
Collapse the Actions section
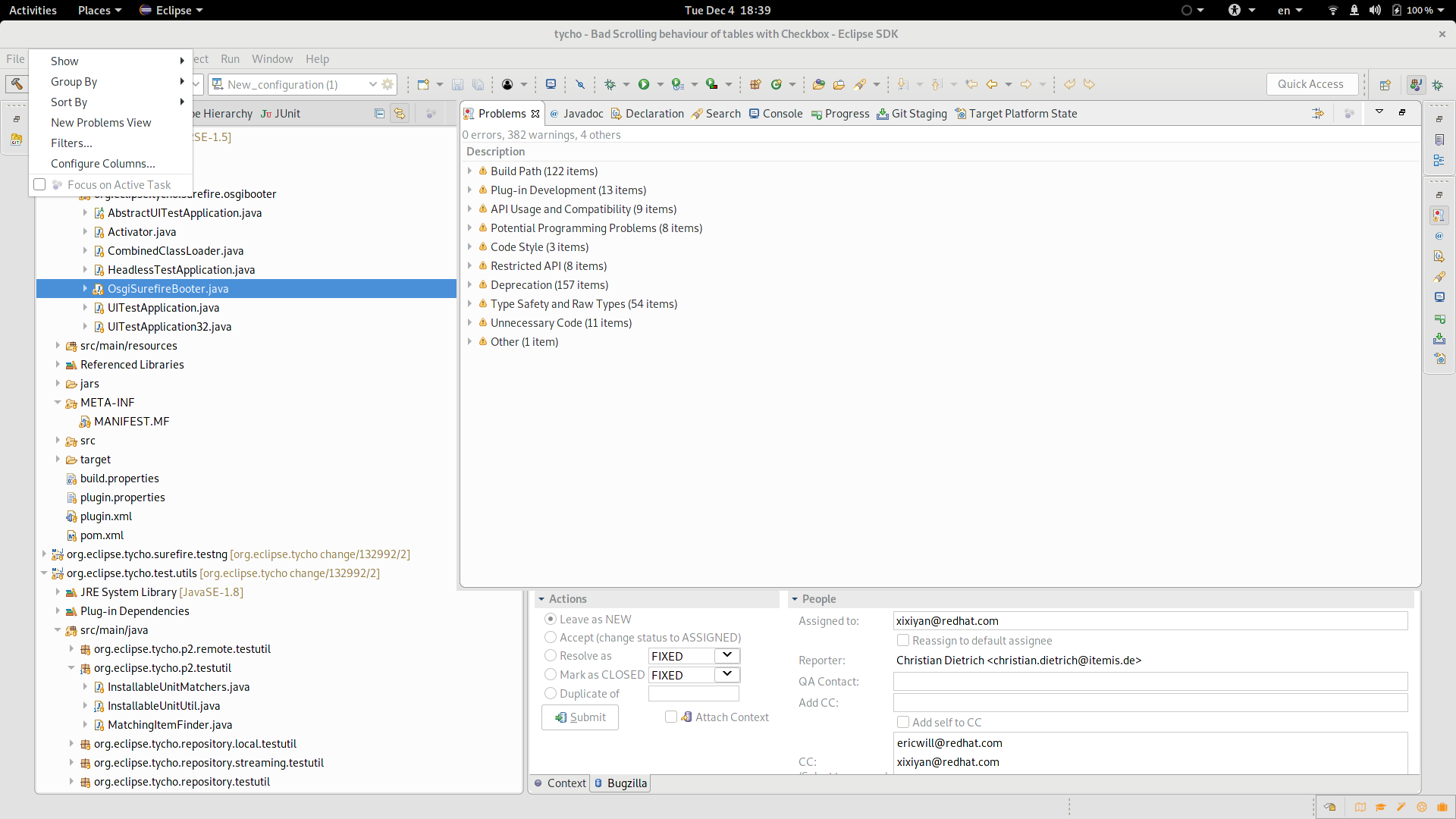click(541, 599)
